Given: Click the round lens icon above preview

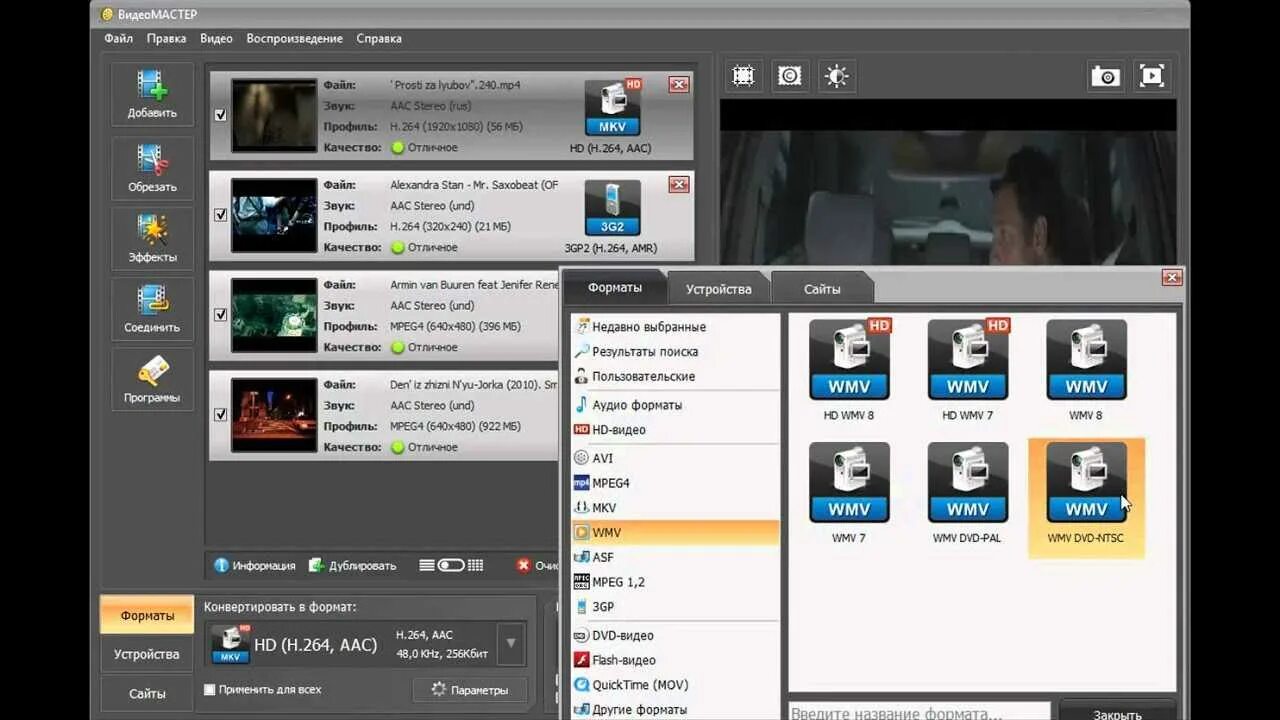Looking at the screenshot, I should click(790, 76).
